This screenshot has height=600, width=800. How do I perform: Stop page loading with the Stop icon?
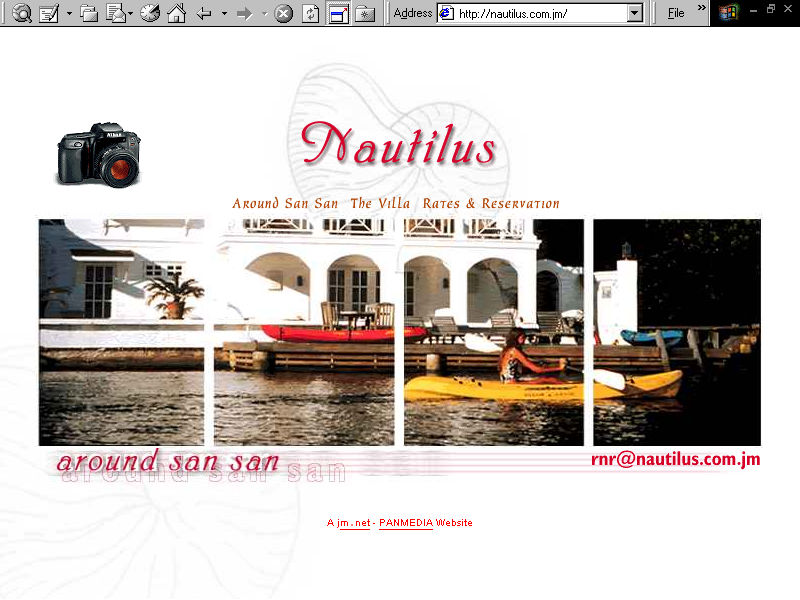click(283, 14)
